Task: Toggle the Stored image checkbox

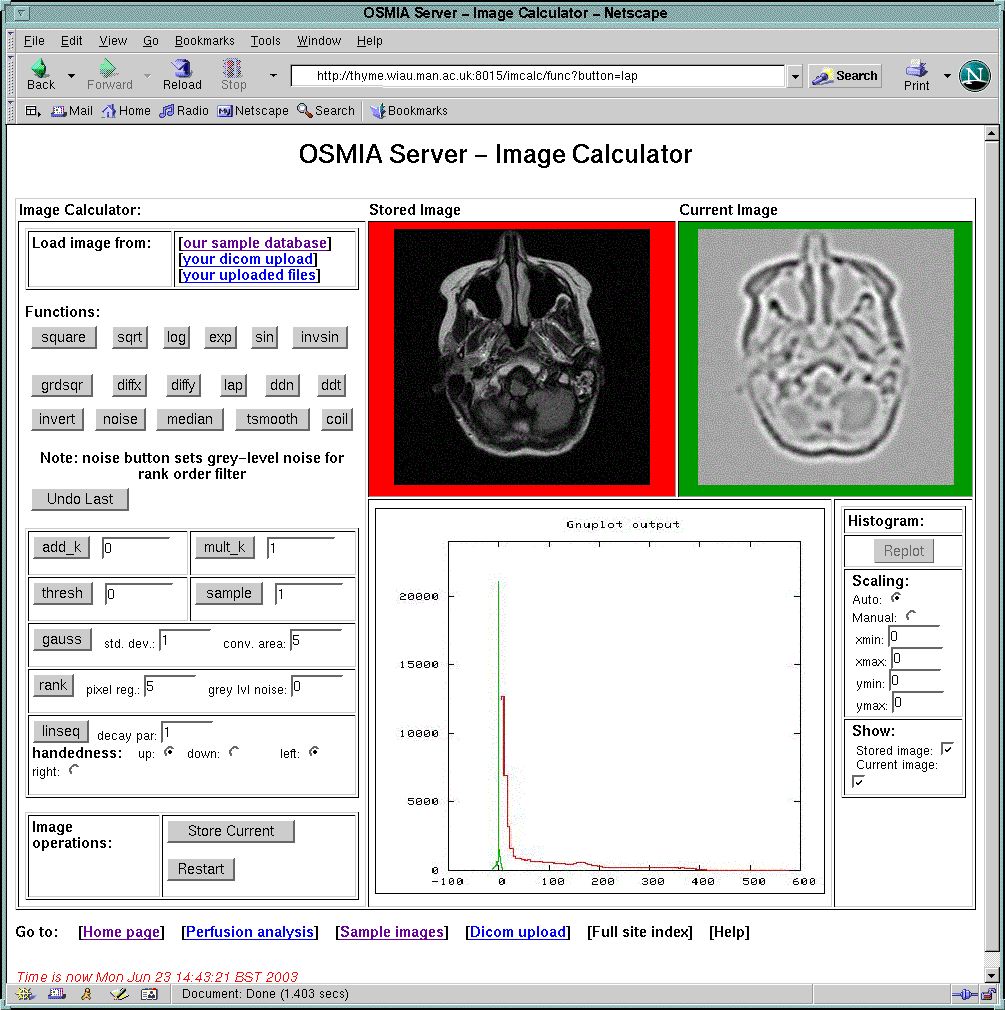Action: (x=947, y=749)
